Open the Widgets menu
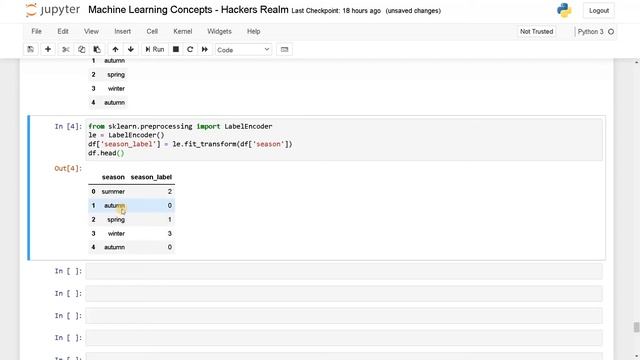 [x=219, y=31]
